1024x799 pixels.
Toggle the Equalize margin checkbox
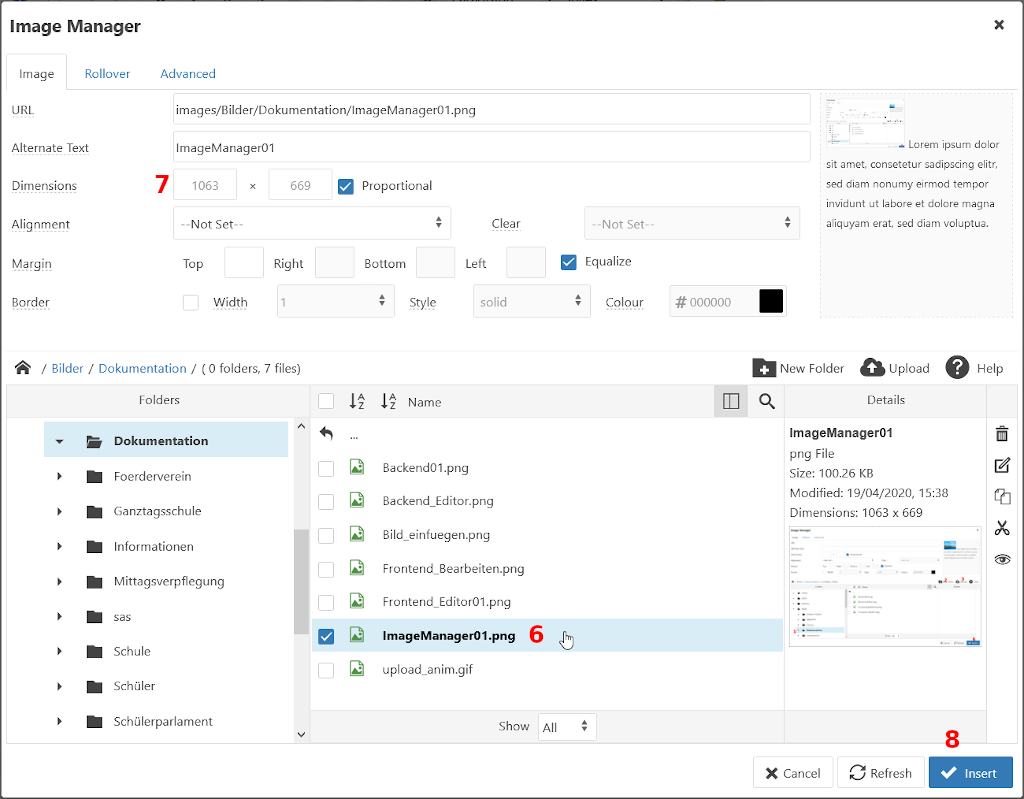point(568,262)
